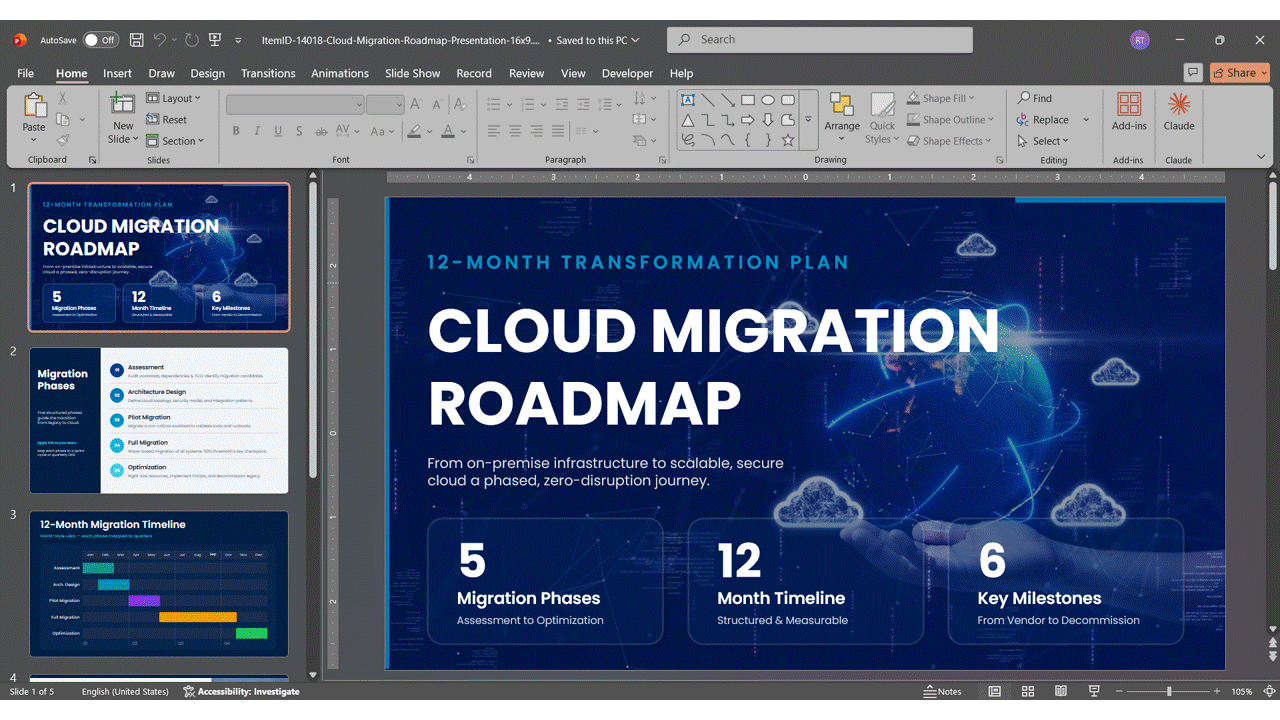Click the Format Painter brush icon

(x=62, y=140)
